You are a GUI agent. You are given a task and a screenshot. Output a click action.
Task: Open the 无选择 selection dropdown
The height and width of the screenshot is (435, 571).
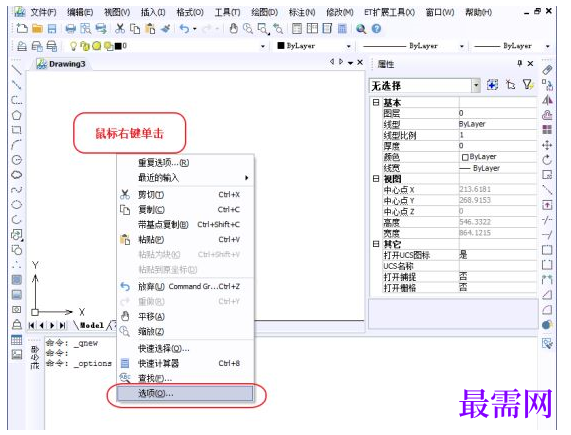pyautogui.click(x=476, y=86)
